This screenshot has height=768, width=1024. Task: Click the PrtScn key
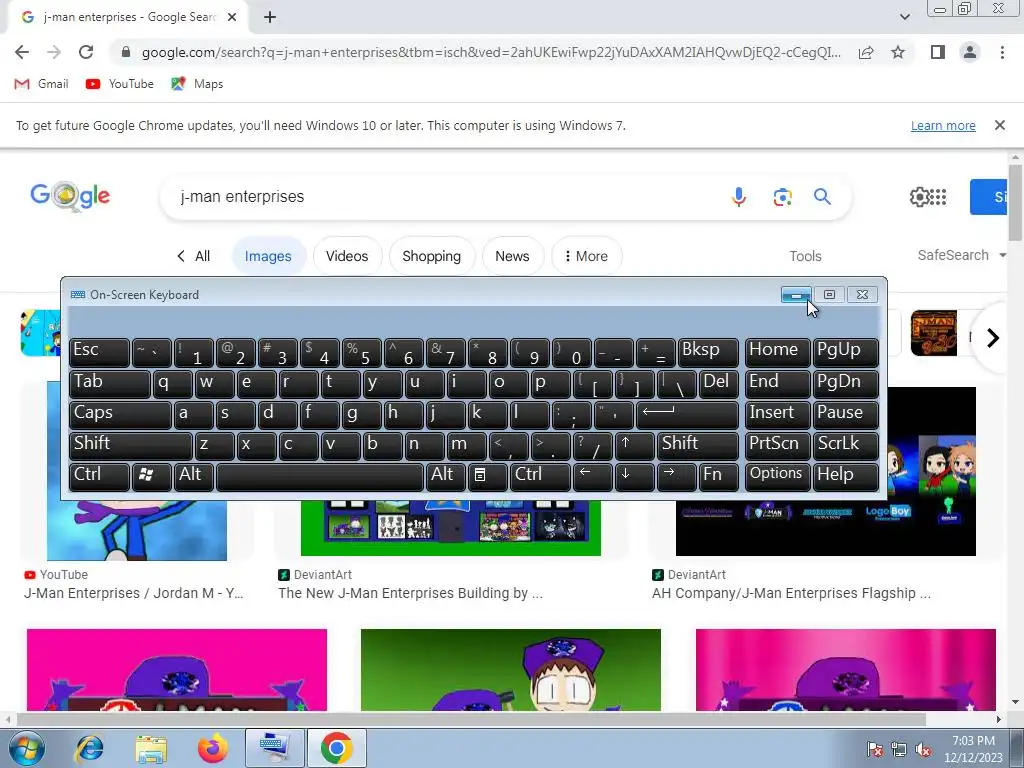point(777,445)
